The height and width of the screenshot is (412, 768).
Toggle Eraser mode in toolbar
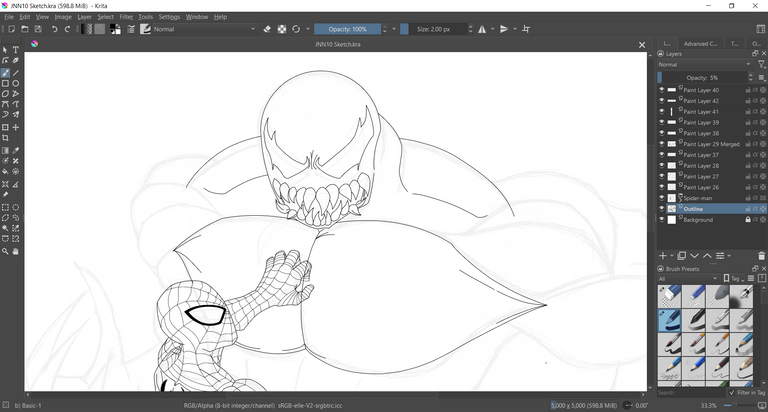(x=267, y=29)
